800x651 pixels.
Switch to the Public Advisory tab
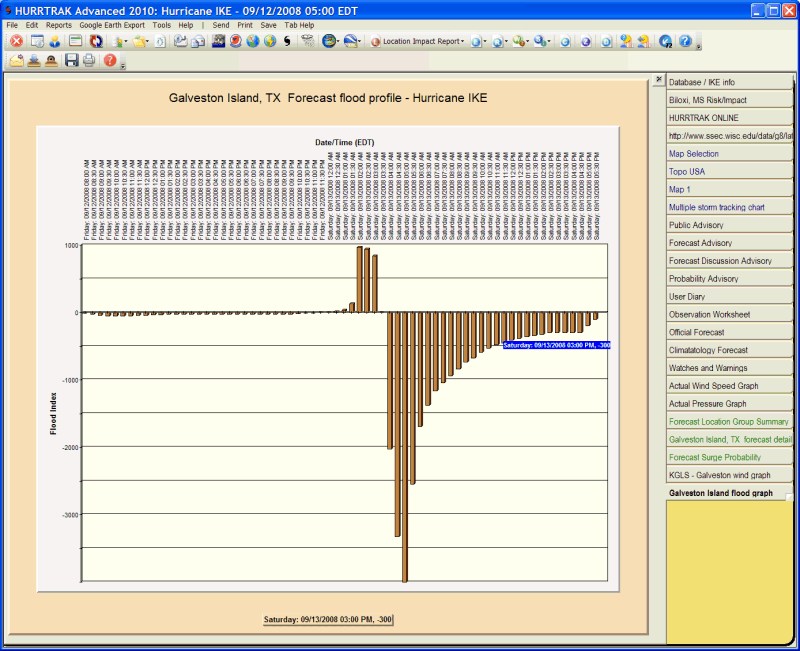pos(730,225)
